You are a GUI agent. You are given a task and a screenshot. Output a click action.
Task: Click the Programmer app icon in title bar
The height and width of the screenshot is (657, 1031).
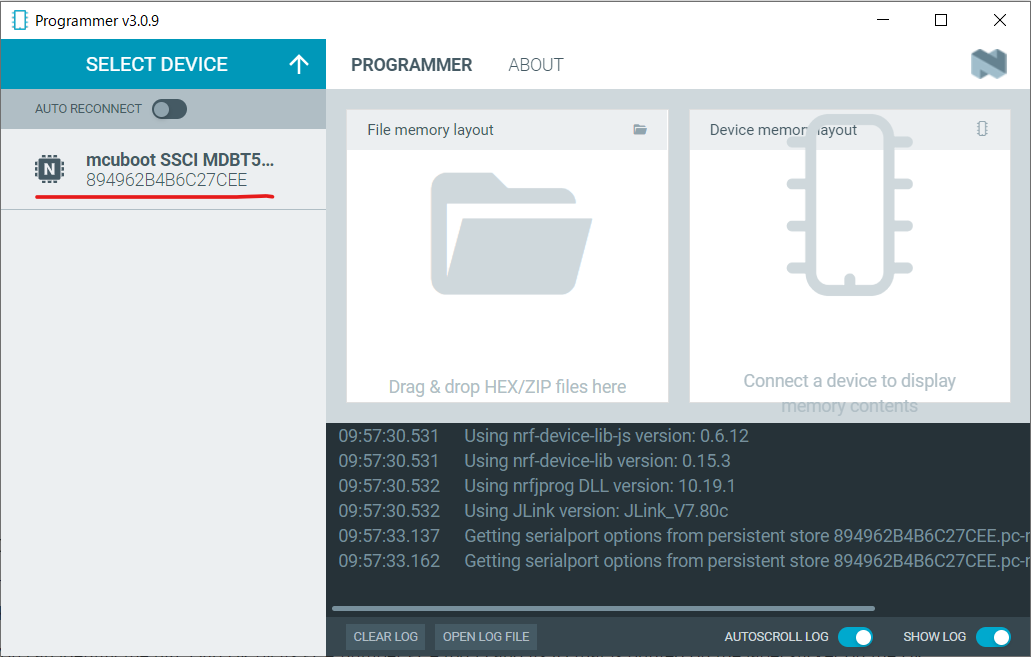pyautogui.click(x=19, y=20)
